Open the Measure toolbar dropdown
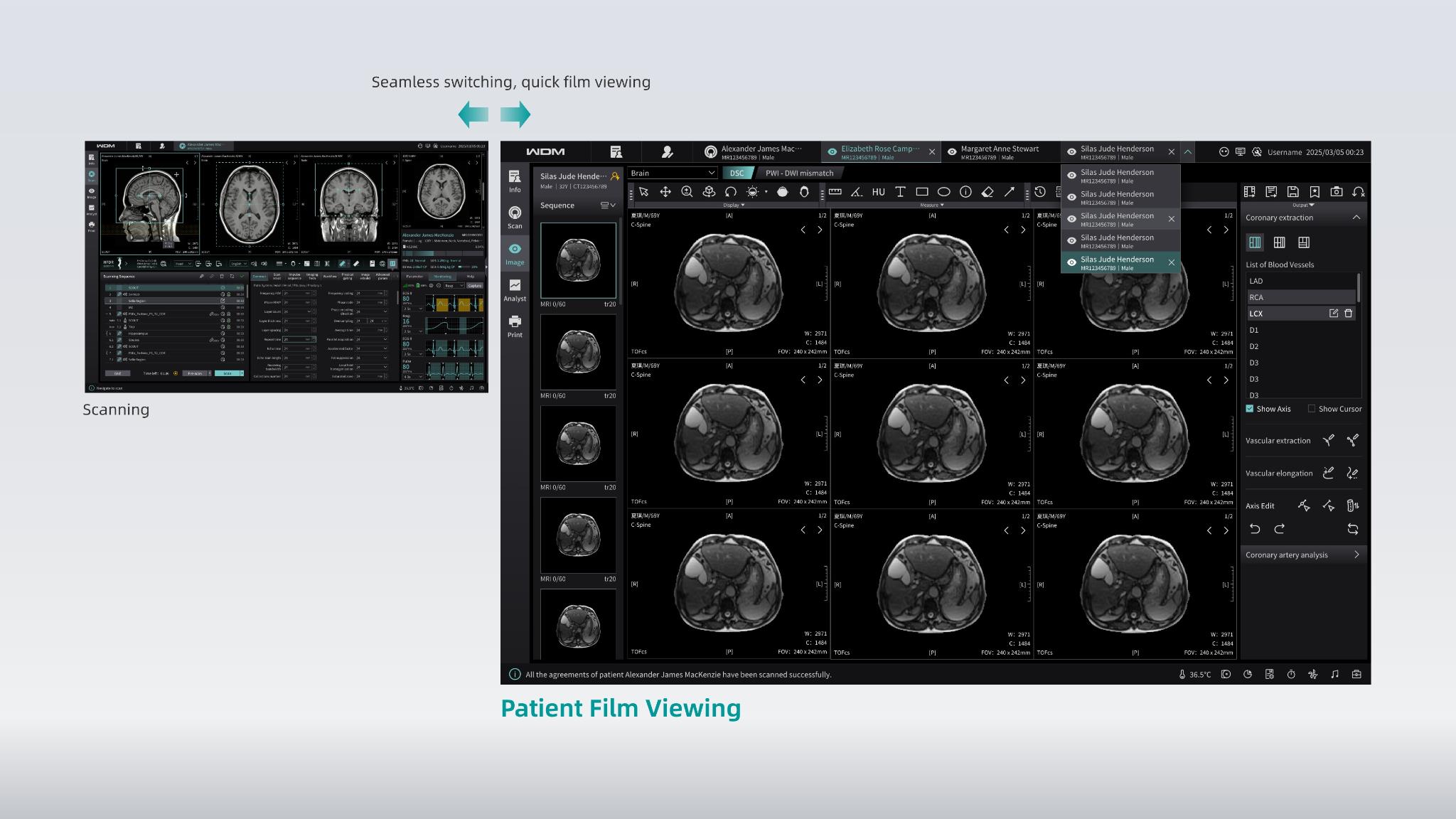This screenshot has height=819, width=1456. click(x=931, y=205)
